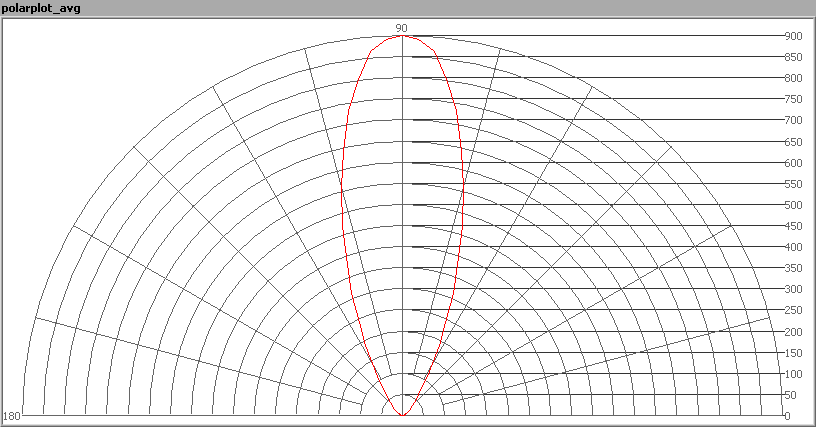Select the 400 scale label
This screenshot has height=427, width=816.
(793, 247)
